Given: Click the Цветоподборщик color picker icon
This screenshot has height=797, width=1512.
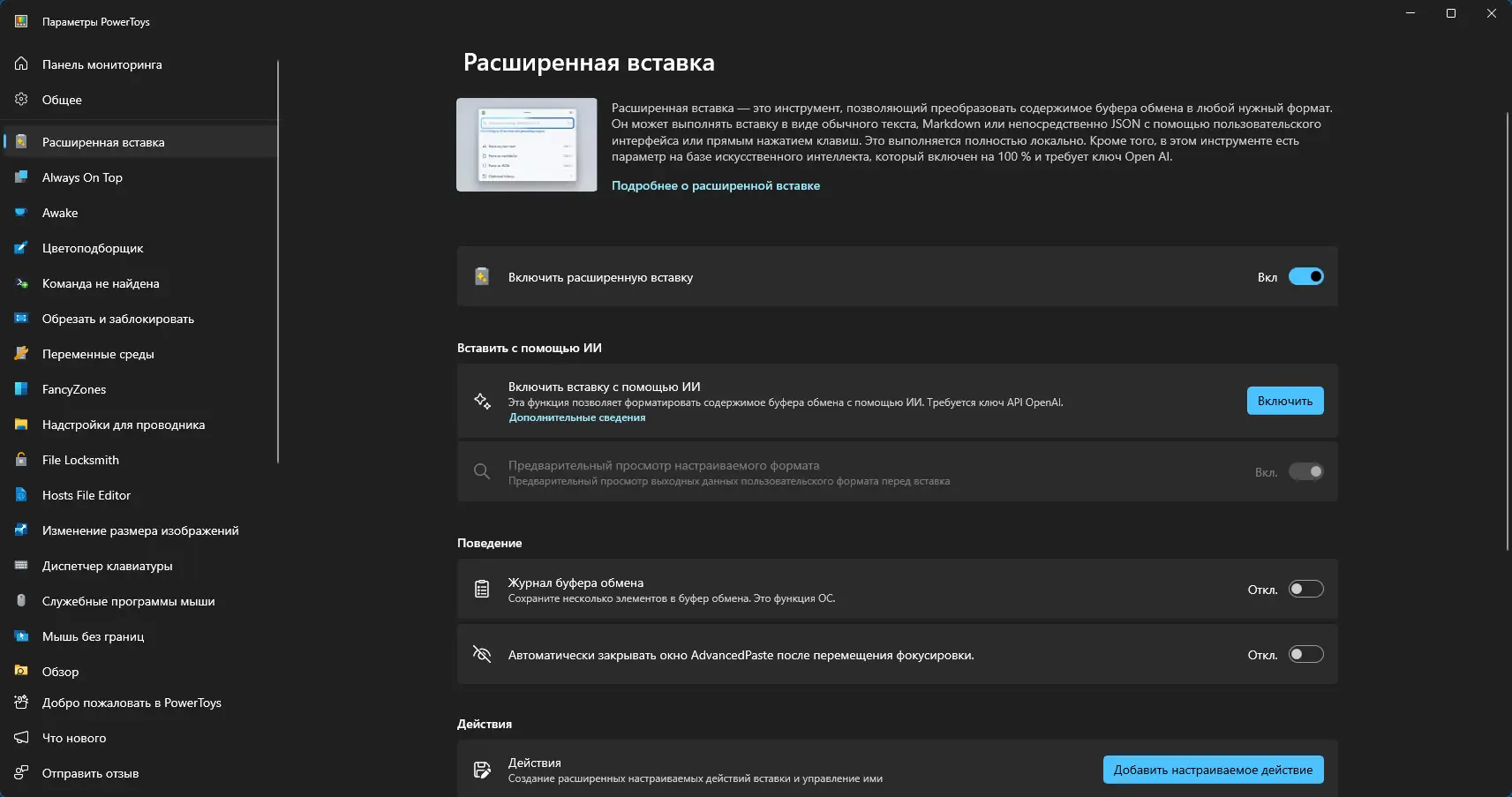Looking at the screenshot, I should (21, 248).
